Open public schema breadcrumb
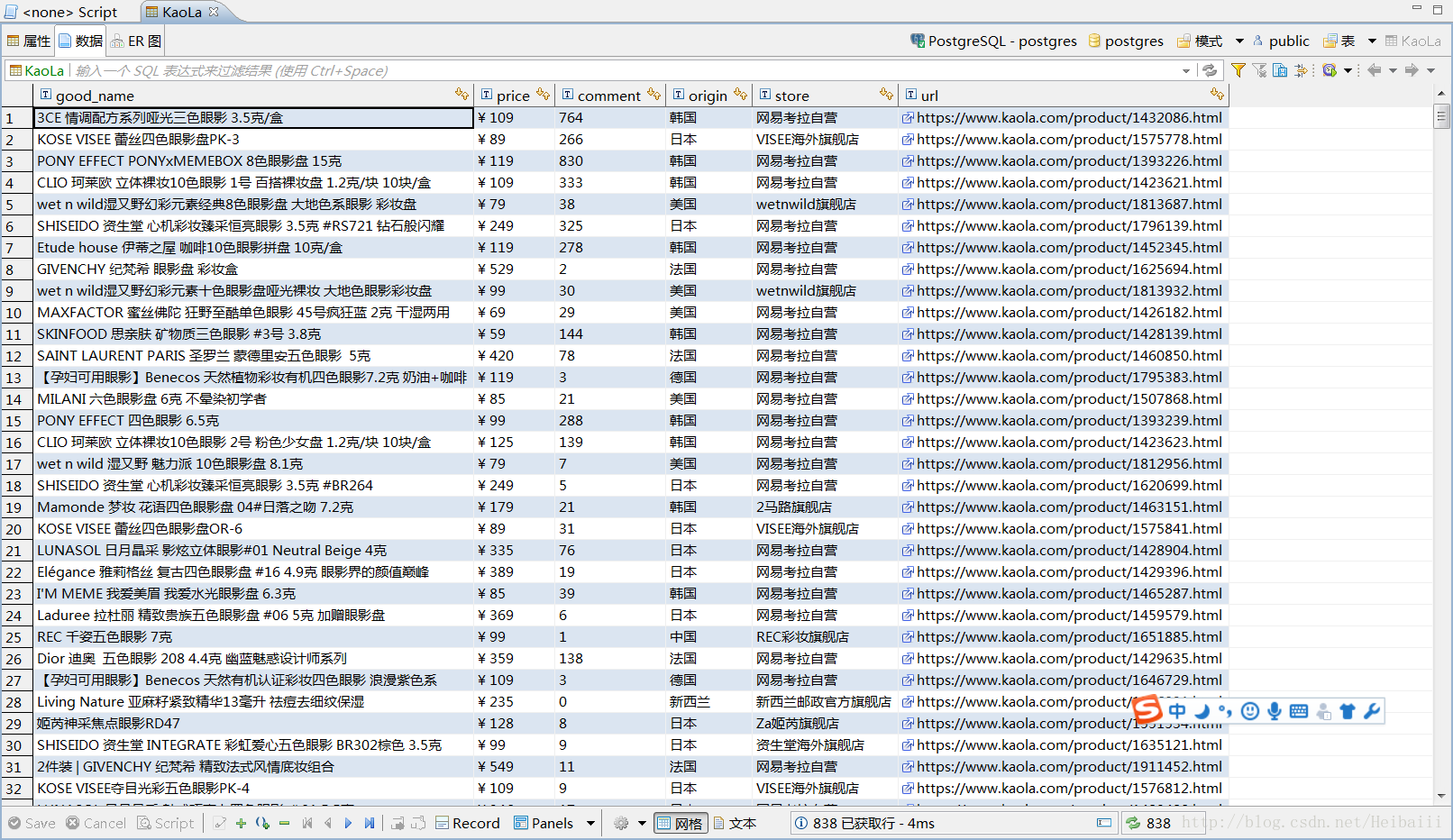Viewport: 1453px width, 840px height. click(x=1281, y=41)
